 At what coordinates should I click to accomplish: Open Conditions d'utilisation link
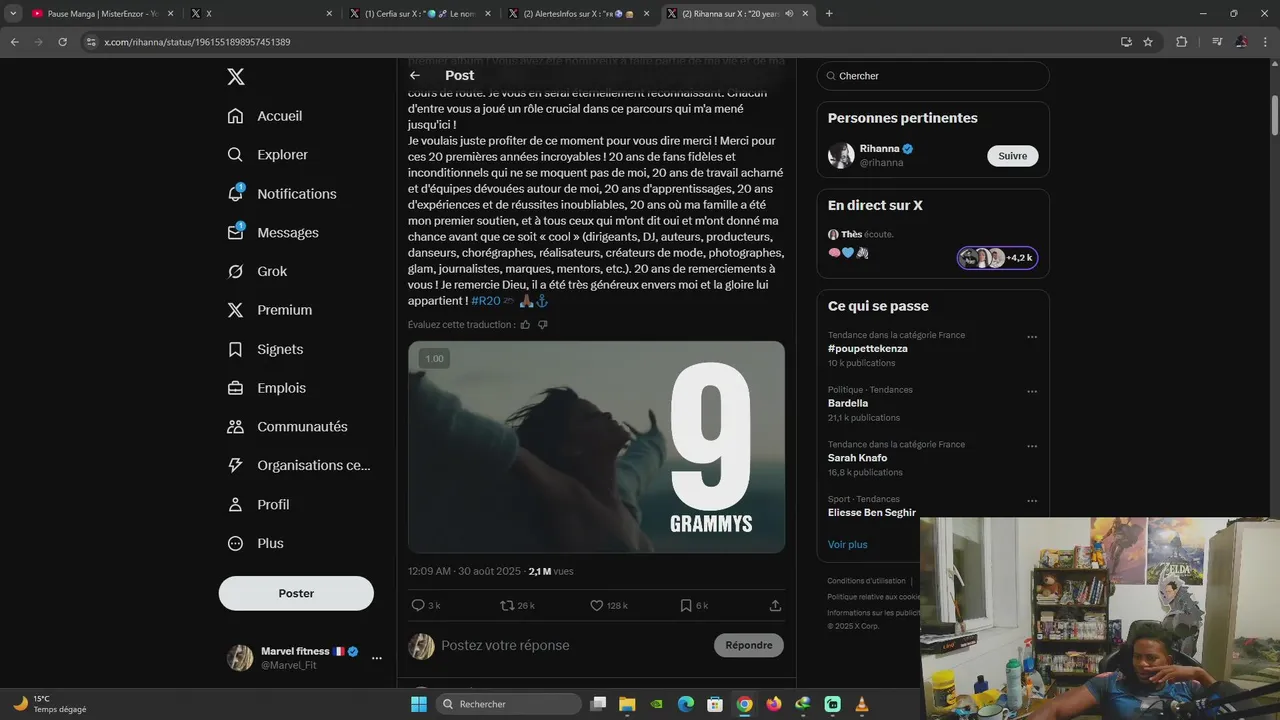866,581
